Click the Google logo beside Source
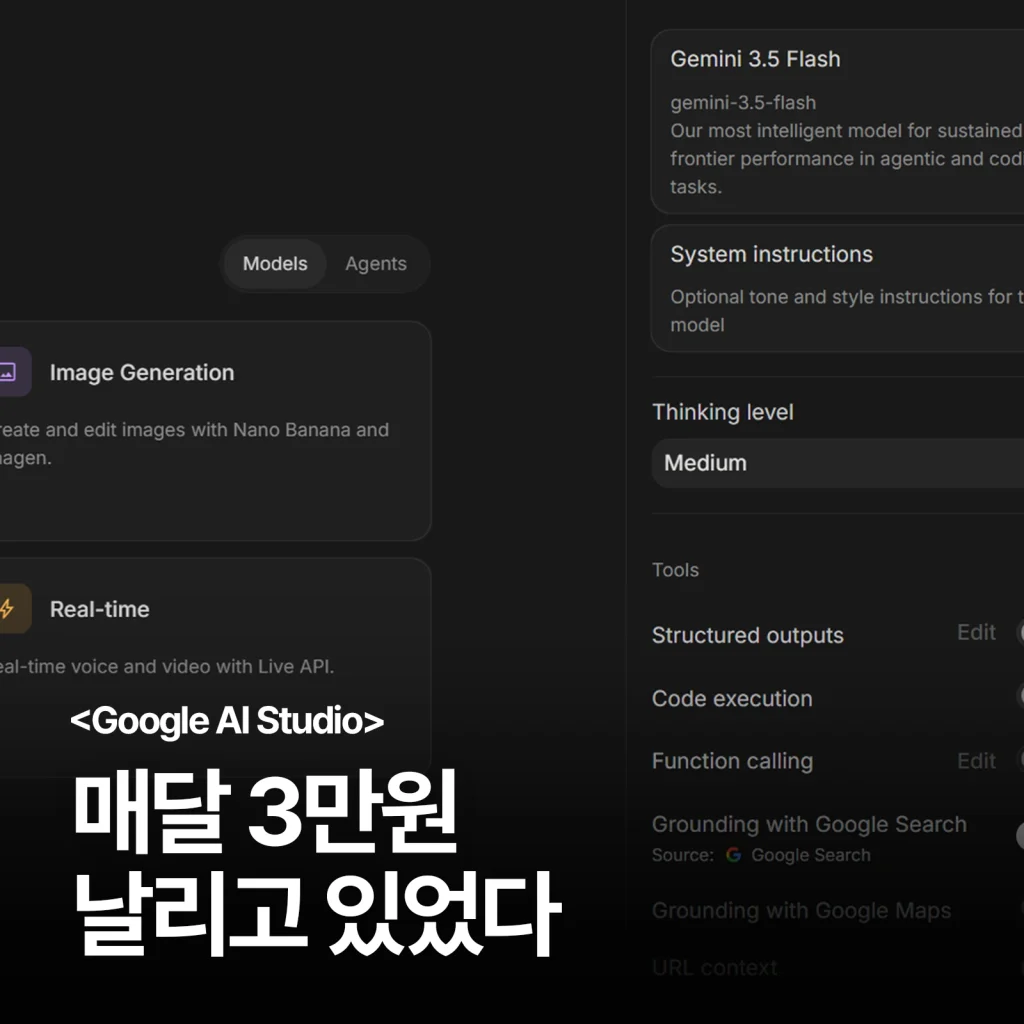Screen dimensions: 1024x1024 coord(733,855)
